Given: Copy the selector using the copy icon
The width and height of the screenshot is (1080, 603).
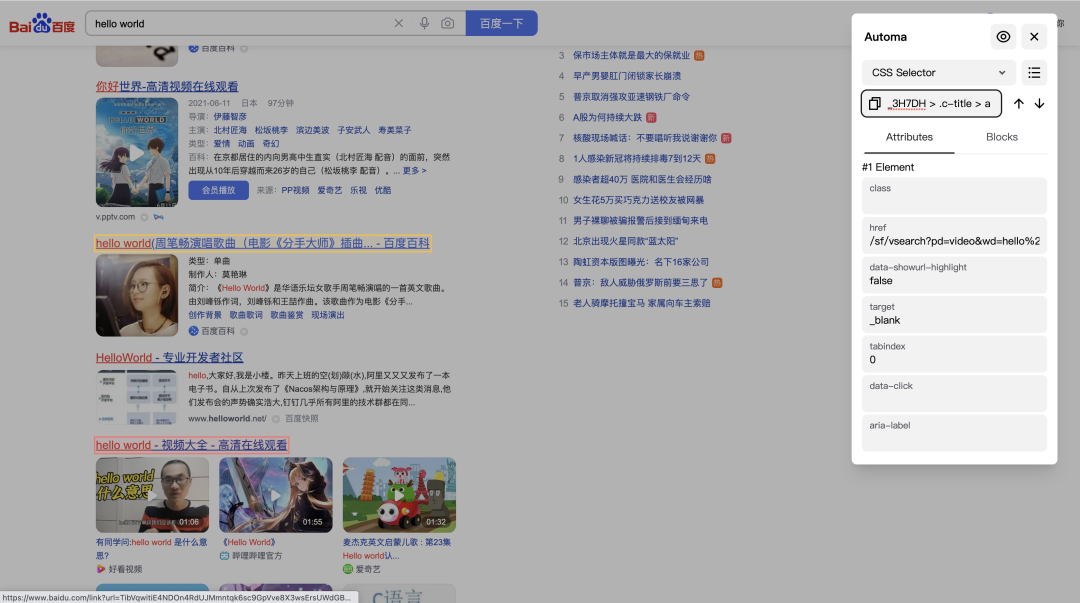Looking at the screenshot, I should pos(874,103).
